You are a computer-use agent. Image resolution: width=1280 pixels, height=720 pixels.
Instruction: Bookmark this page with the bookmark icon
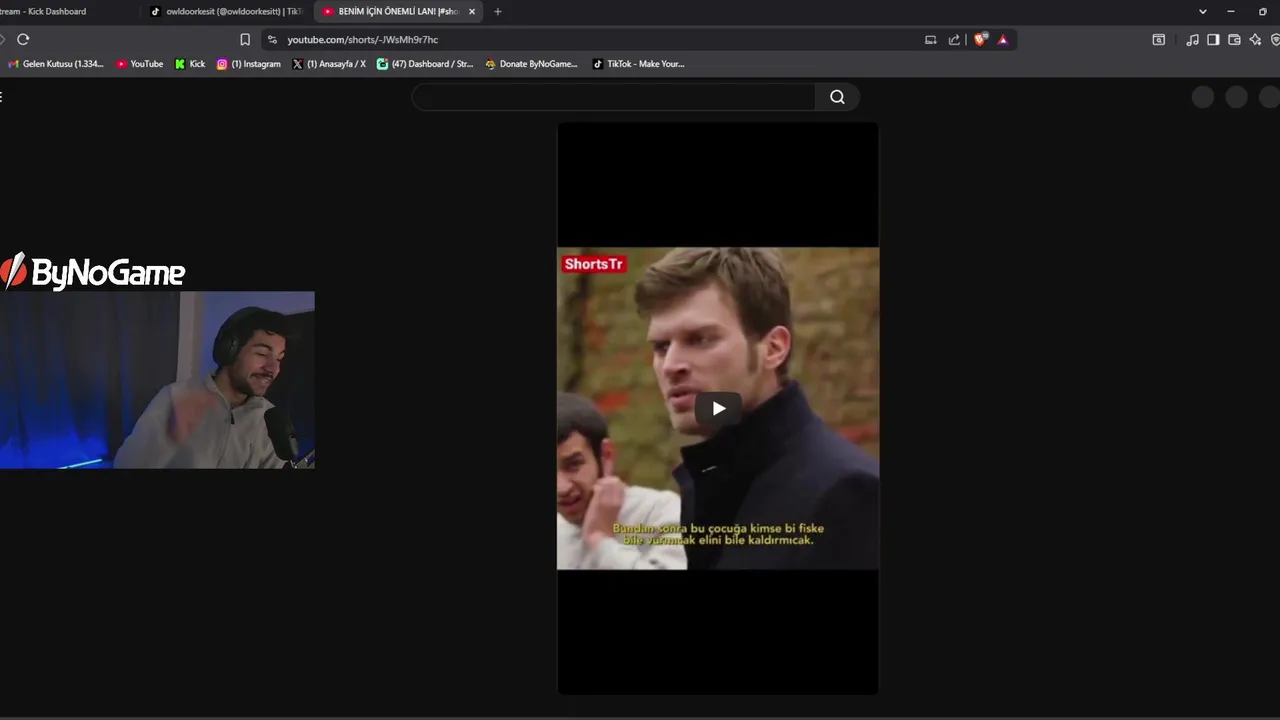[x=245, y=39]
